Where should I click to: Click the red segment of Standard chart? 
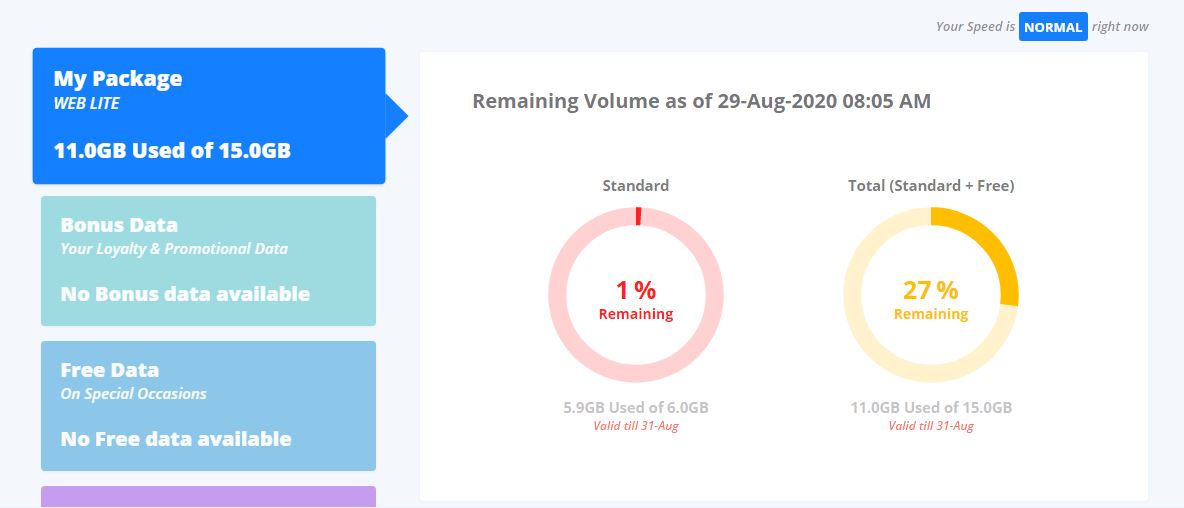(638, 216)
